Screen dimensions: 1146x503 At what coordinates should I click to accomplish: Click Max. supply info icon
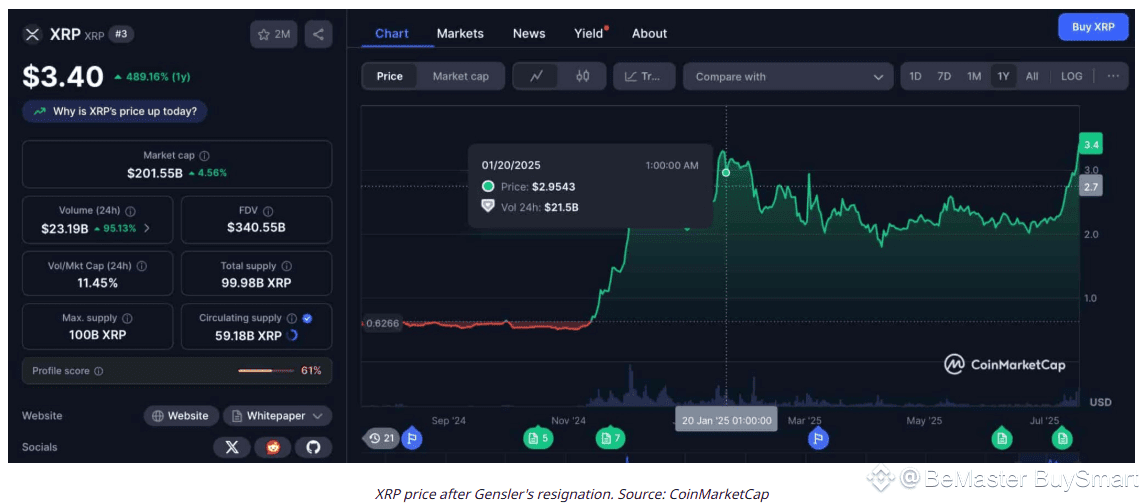(x=127, y=319)
